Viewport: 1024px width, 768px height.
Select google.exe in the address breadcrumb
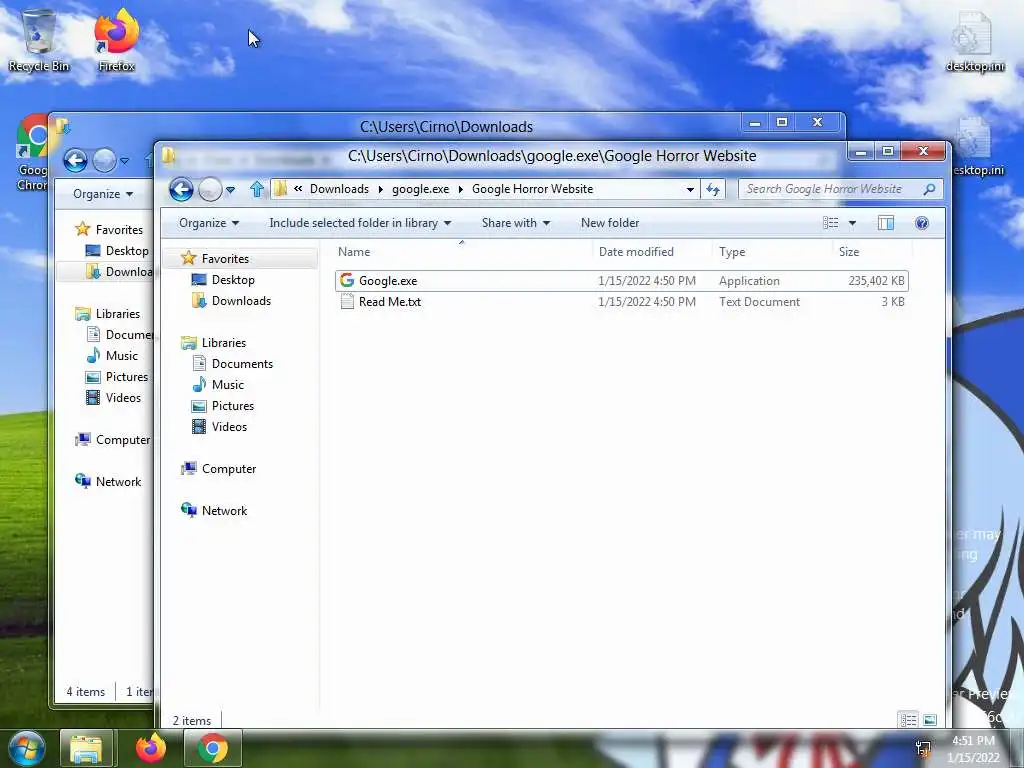coord(420,189)
